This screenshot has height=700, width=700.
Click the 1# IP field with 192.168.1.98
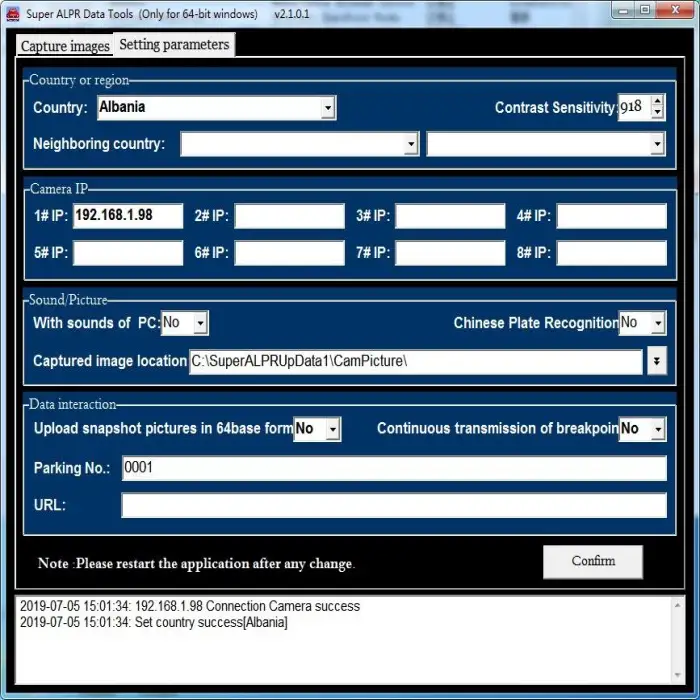click(128, 216)
